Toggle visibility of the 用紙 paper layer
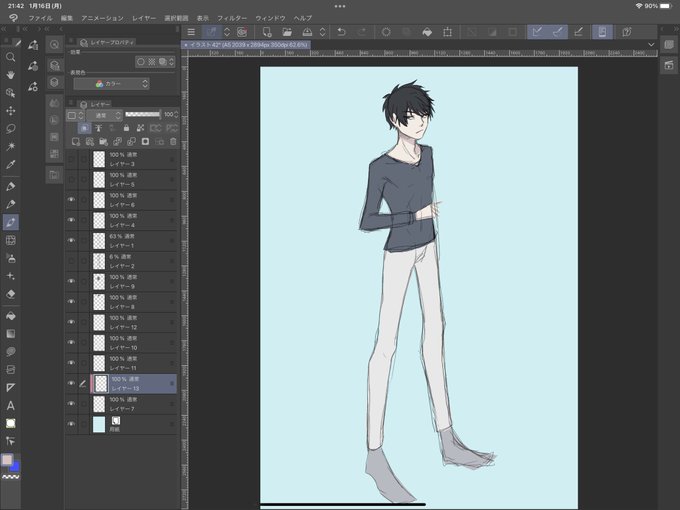This screenshot has width=680, height=510. pos(71,424)
